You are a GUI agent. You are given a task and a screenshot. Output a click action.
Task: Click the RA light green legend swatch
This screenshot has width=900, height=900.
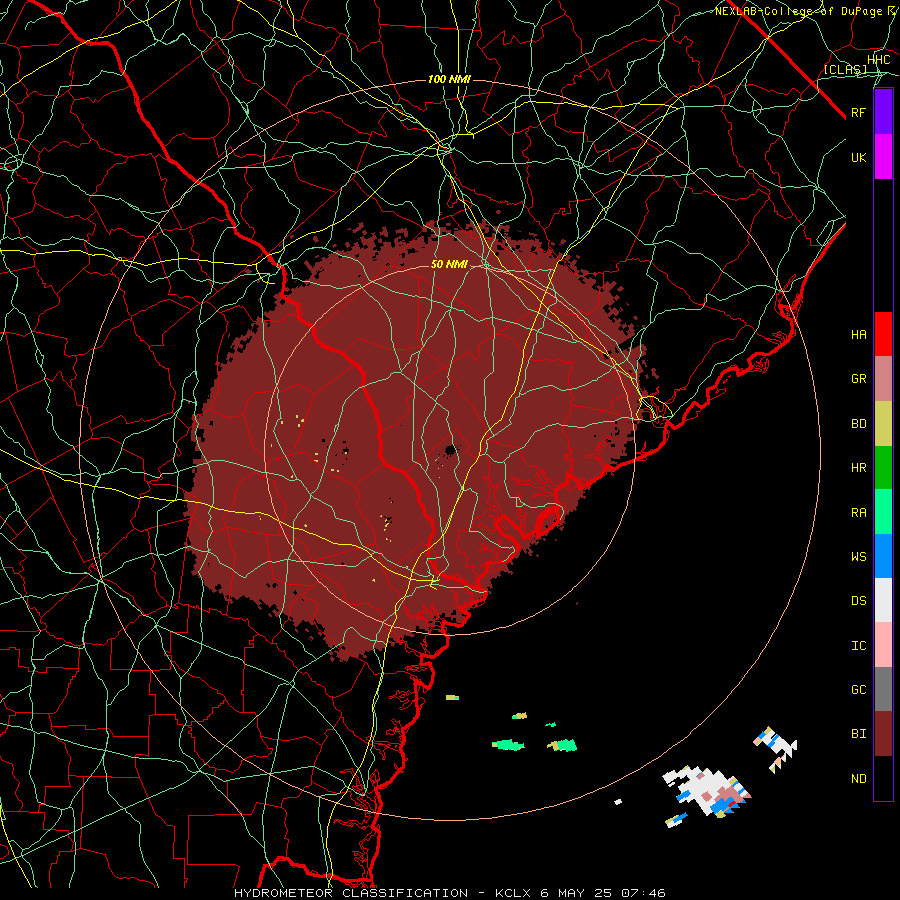pyautogui.click(x=883, y=512)
